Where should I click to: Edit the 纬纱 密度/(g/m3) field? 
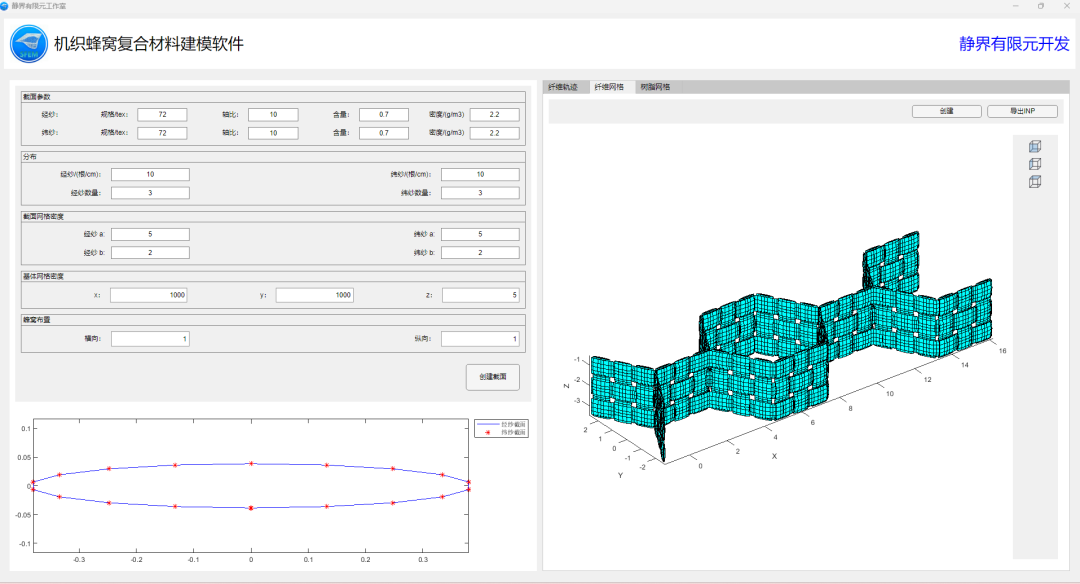(x=495, y=133)
